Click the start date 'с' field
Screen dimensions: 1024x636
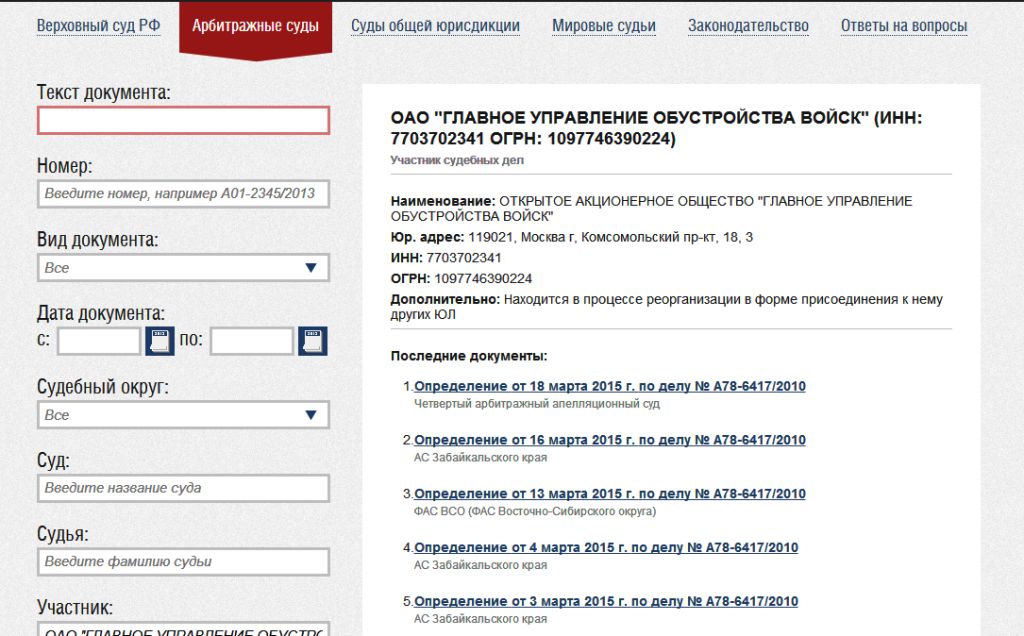[x=99, y=341]
